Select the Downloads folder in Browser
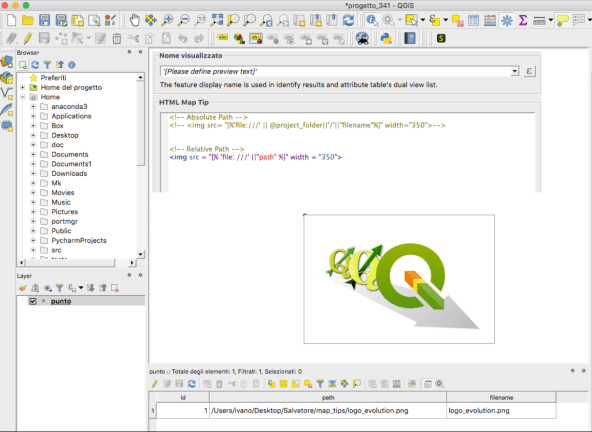Image resolution: width=592 pixels, height=432 pixels. (69, 173)
